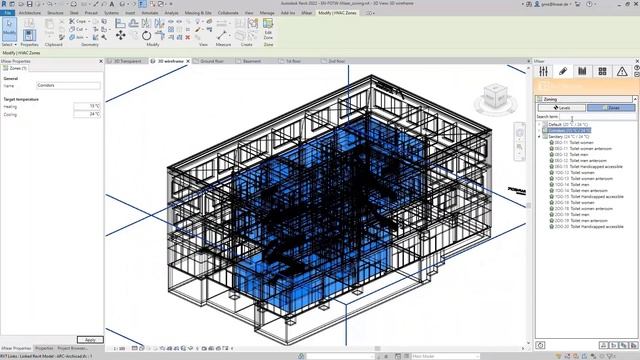The image size is (640, 360).
Task: Click the Edit Zone icon
Action: click(x=268, y=29)
